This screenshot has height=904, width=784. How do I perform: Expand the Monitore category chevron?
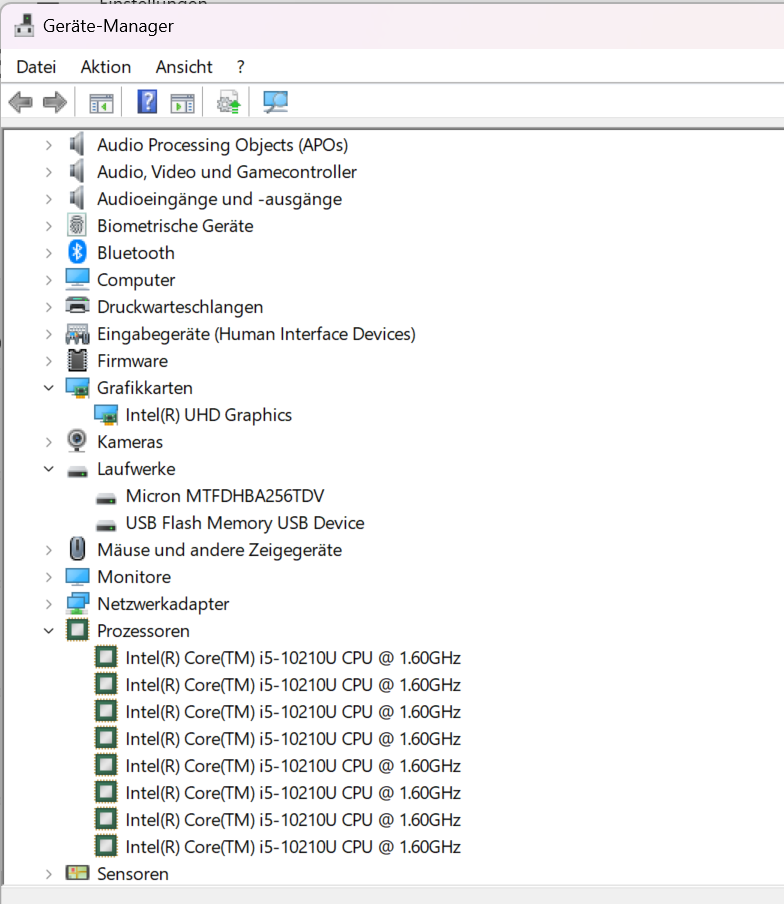click(x=49, y=577)
